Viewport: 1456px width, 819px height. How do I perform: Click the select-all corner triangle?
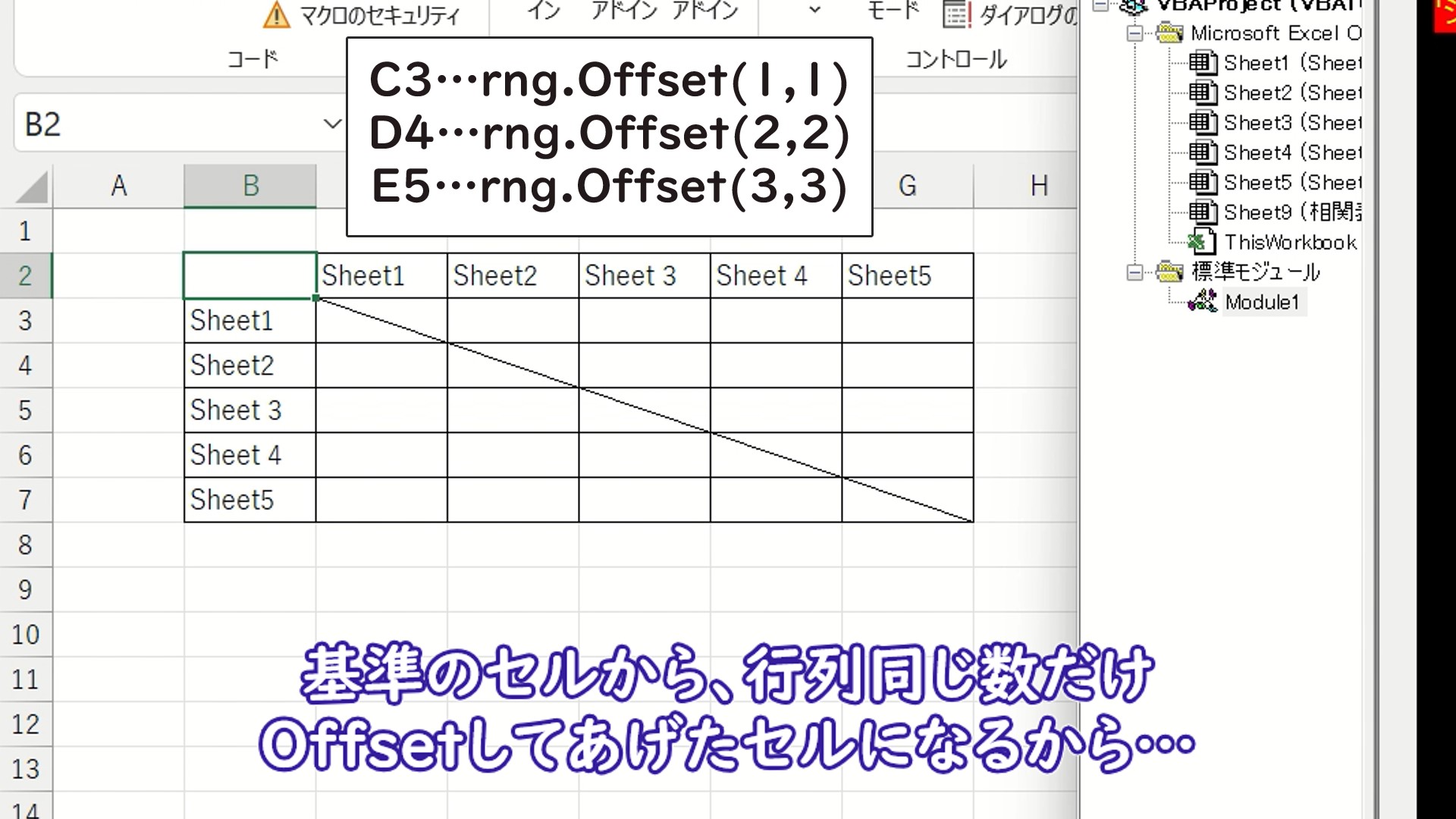(x=32, y=187)
